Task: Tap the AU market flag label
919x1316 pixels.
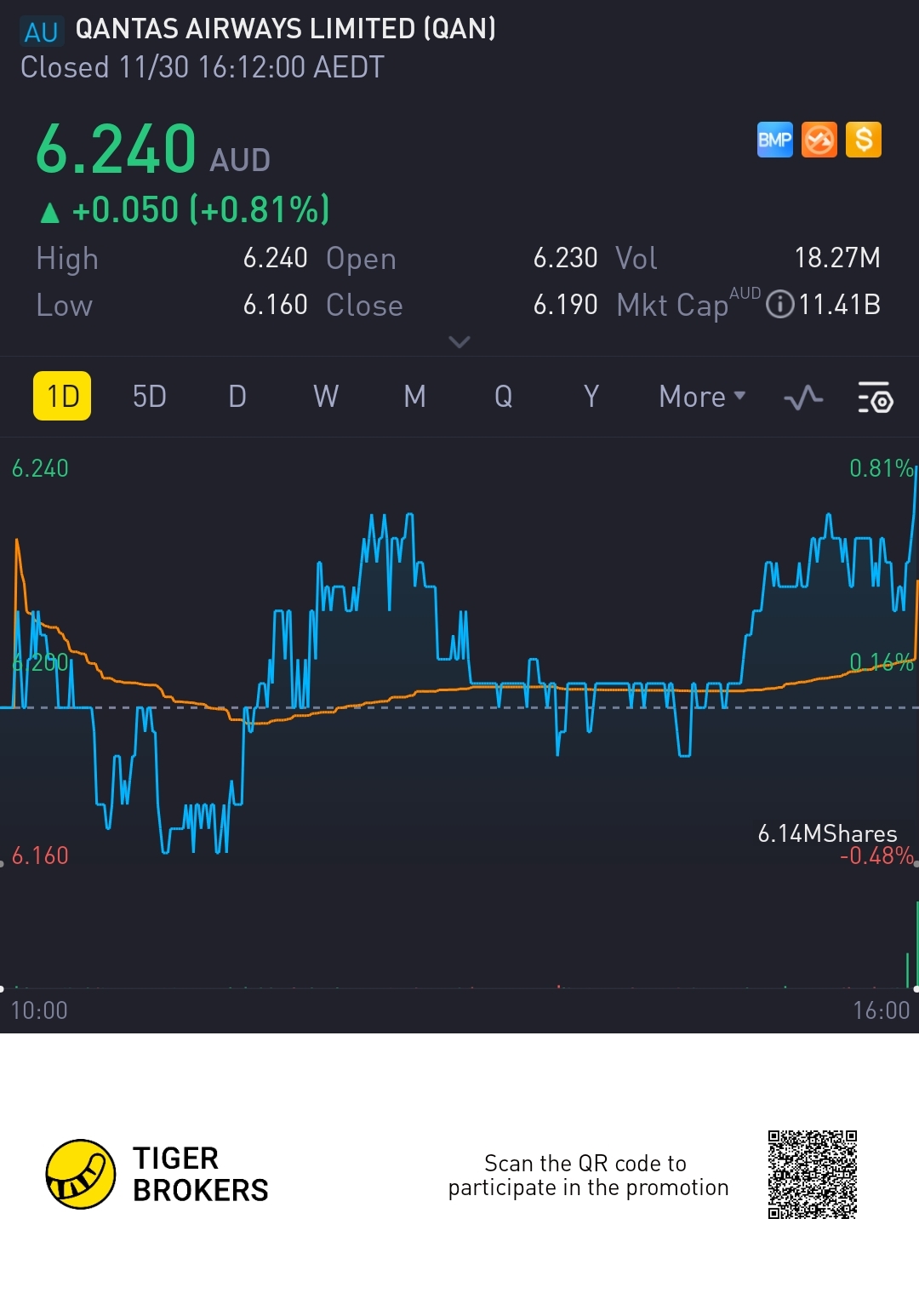Action: pyautogui.click(x=41, y=32)
